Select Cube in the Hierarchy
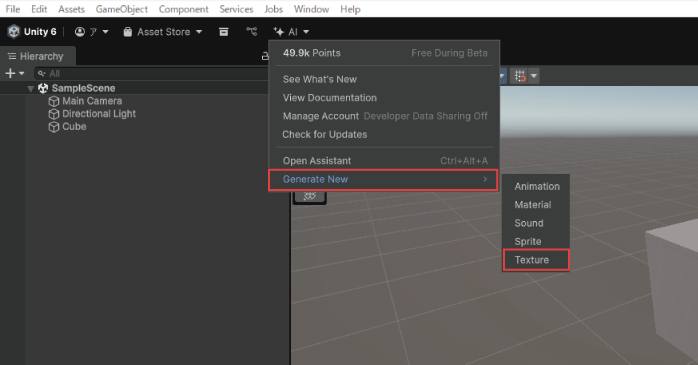This screenshot has width=698, height=365. pyautogui.click(x=74, y=126)
